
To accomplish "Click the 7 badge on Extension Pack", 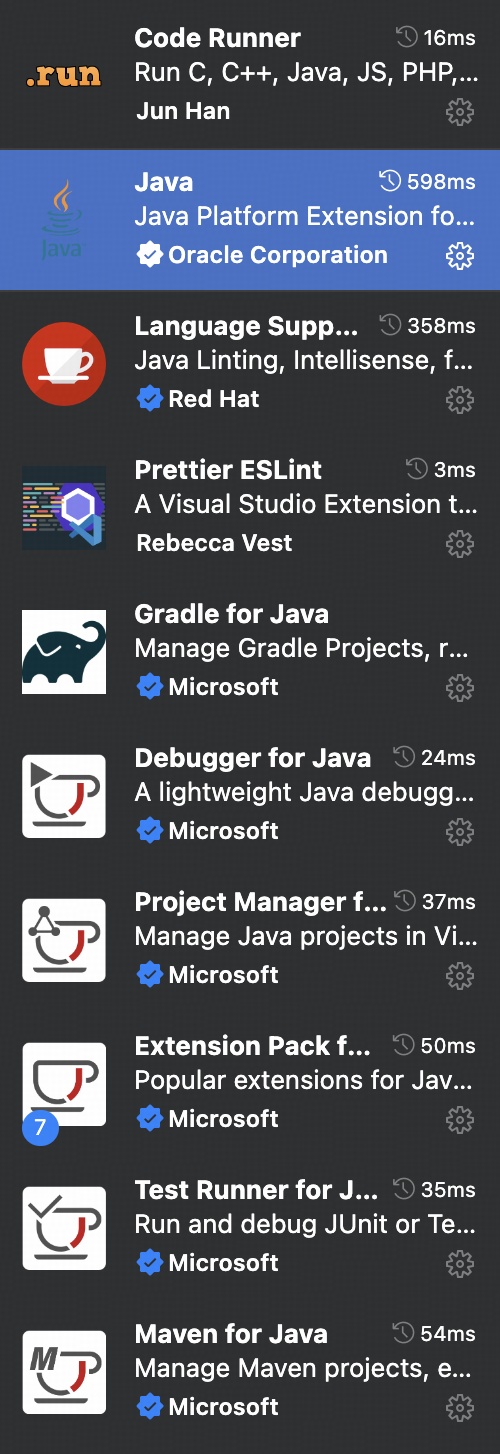I will [40, 1129].
